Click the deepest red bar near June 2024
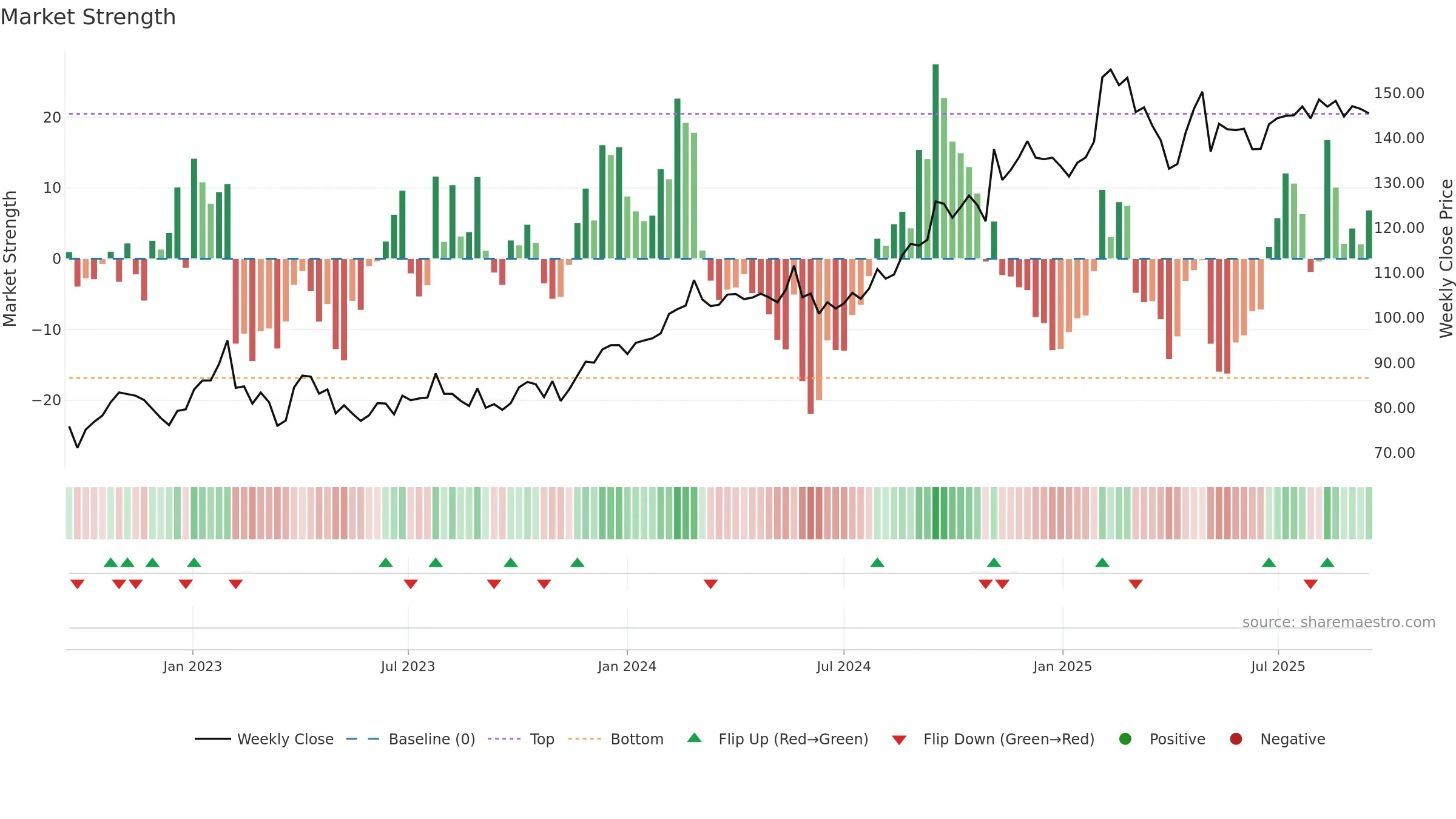 pyautogui.click(x=811, y=336)
